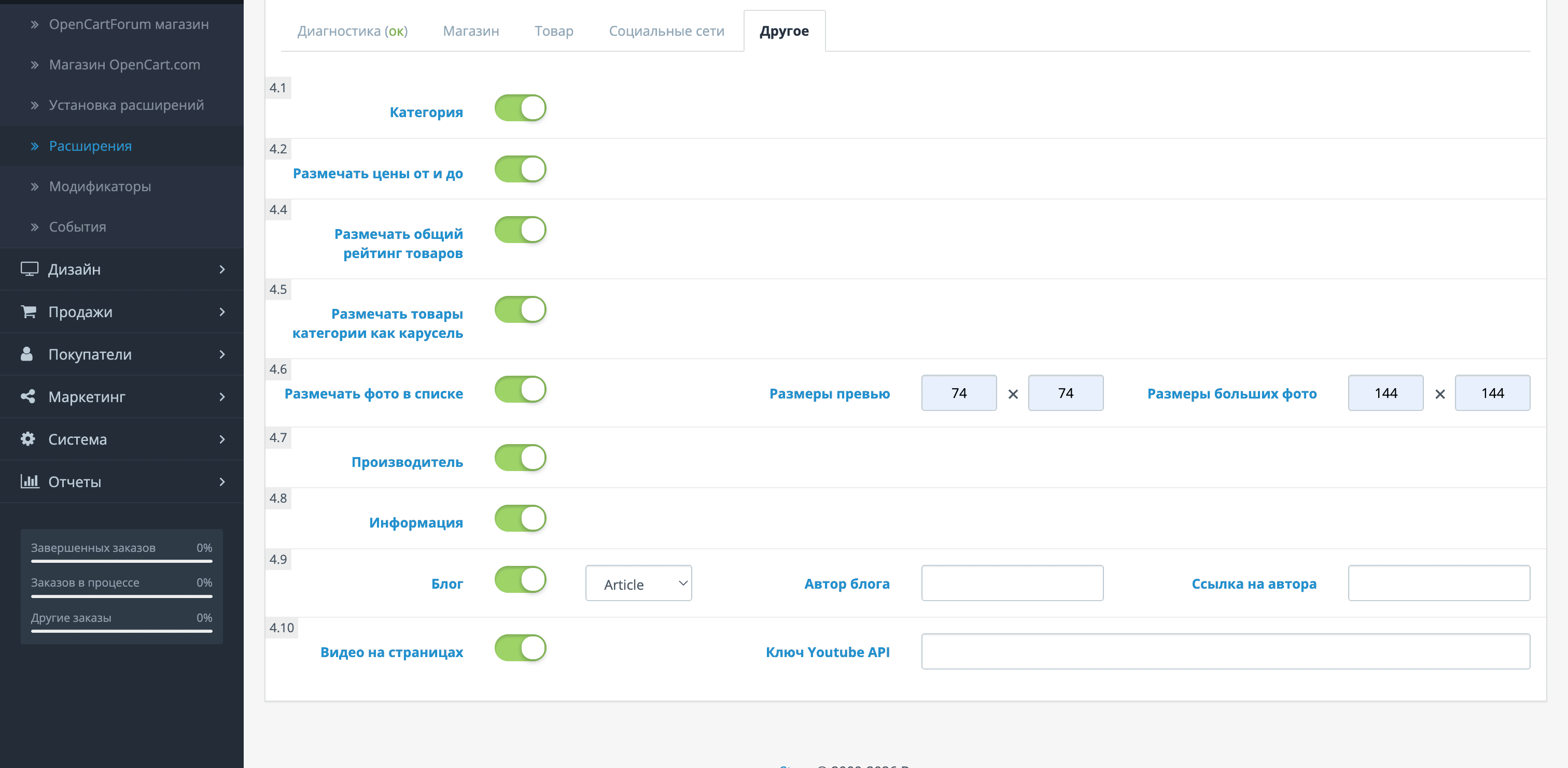
Task: Toggle Размечать товары категории как карусель
Action: [520, 310]
